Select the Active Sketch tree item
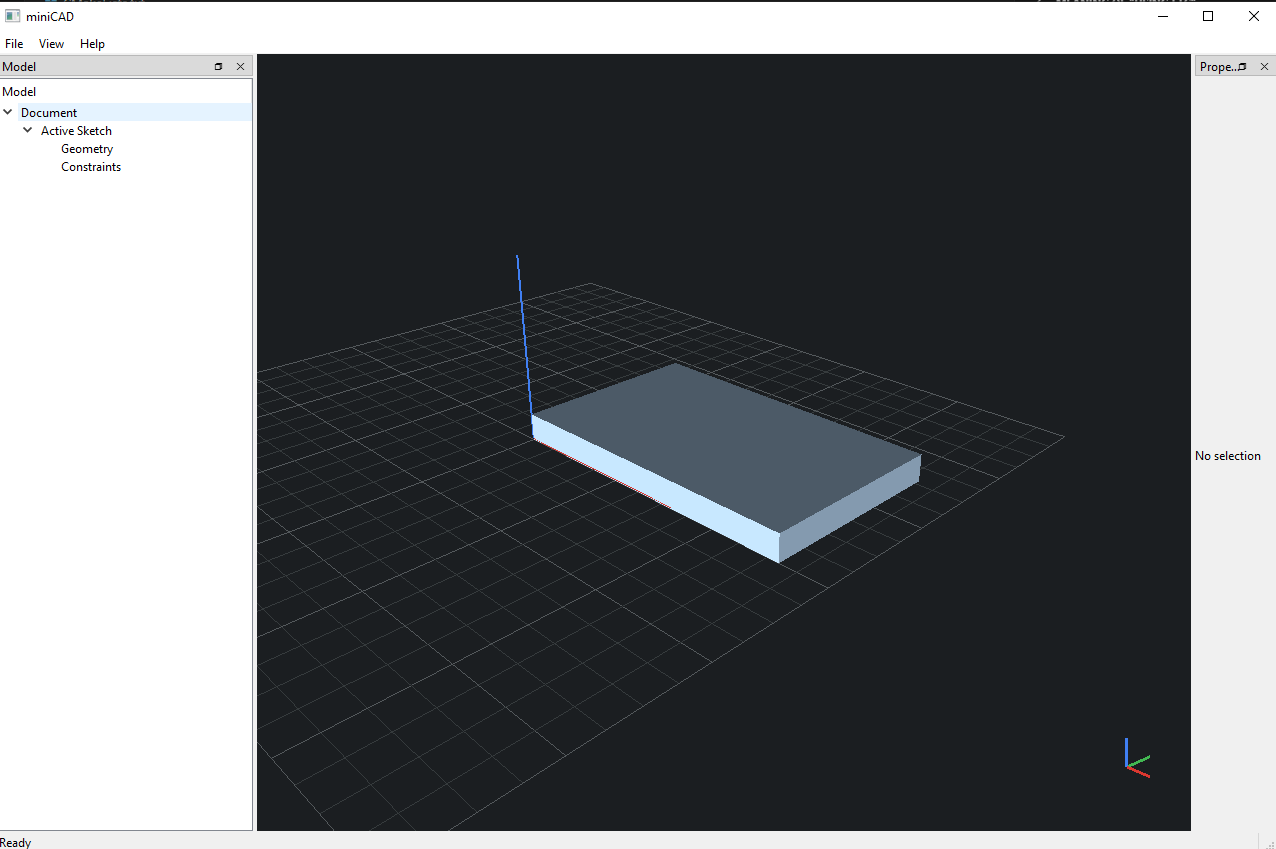 [x=76, y=131]
